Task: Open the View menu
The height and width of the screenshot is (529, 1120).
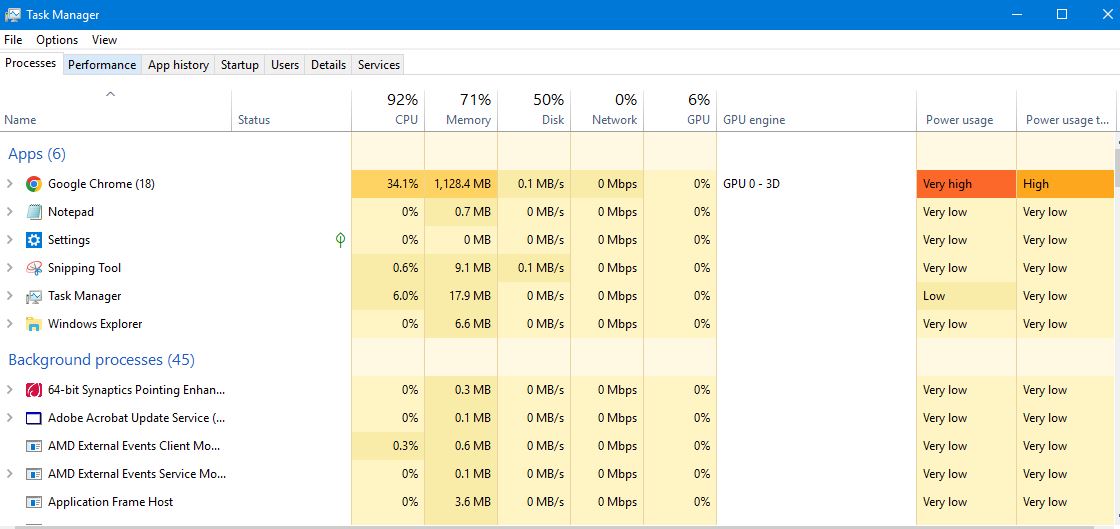Action: coord(104,40)
